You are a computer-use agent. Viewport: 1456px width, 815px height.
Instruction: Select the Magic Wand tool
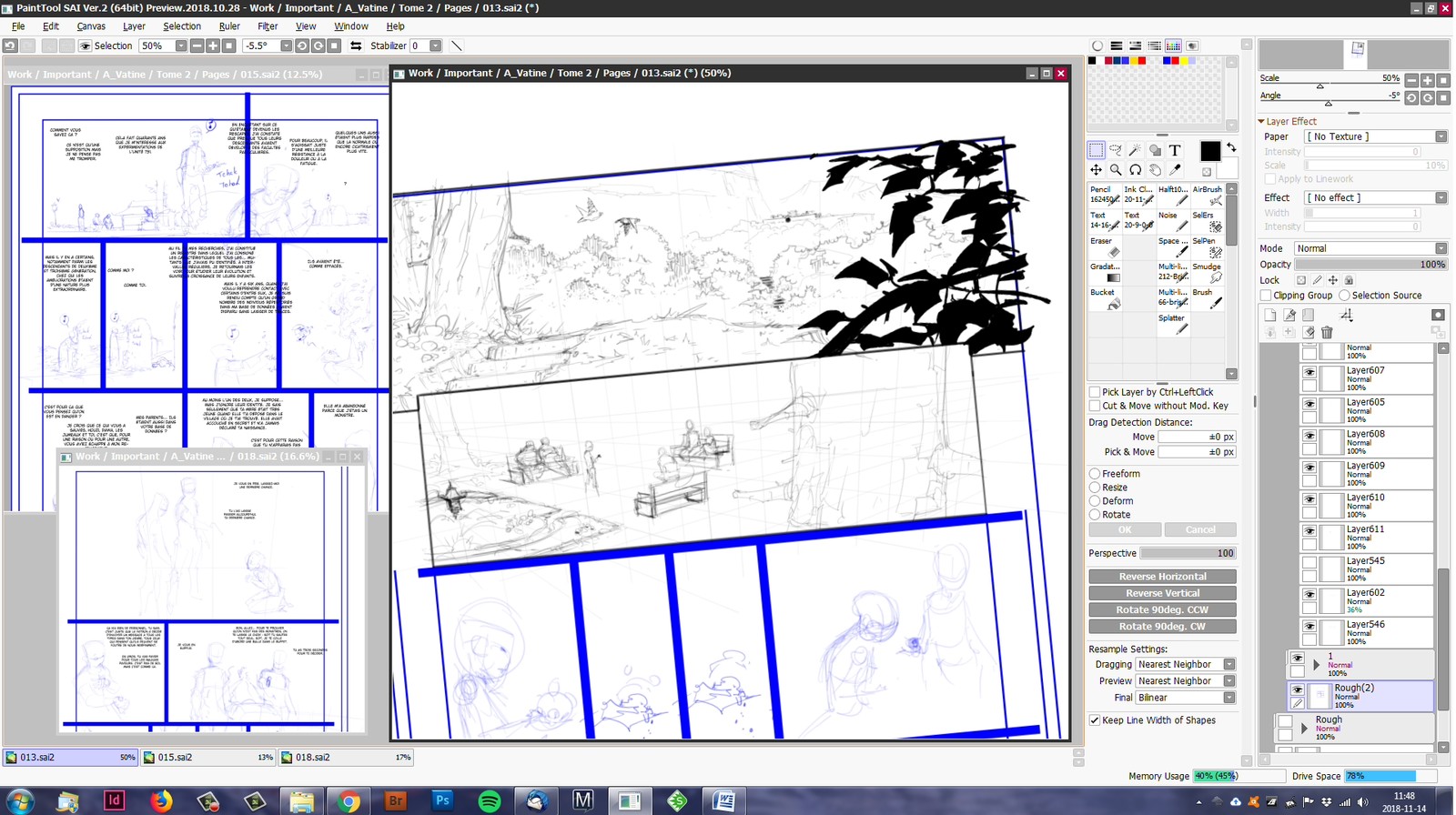[x=1135, y=150]
